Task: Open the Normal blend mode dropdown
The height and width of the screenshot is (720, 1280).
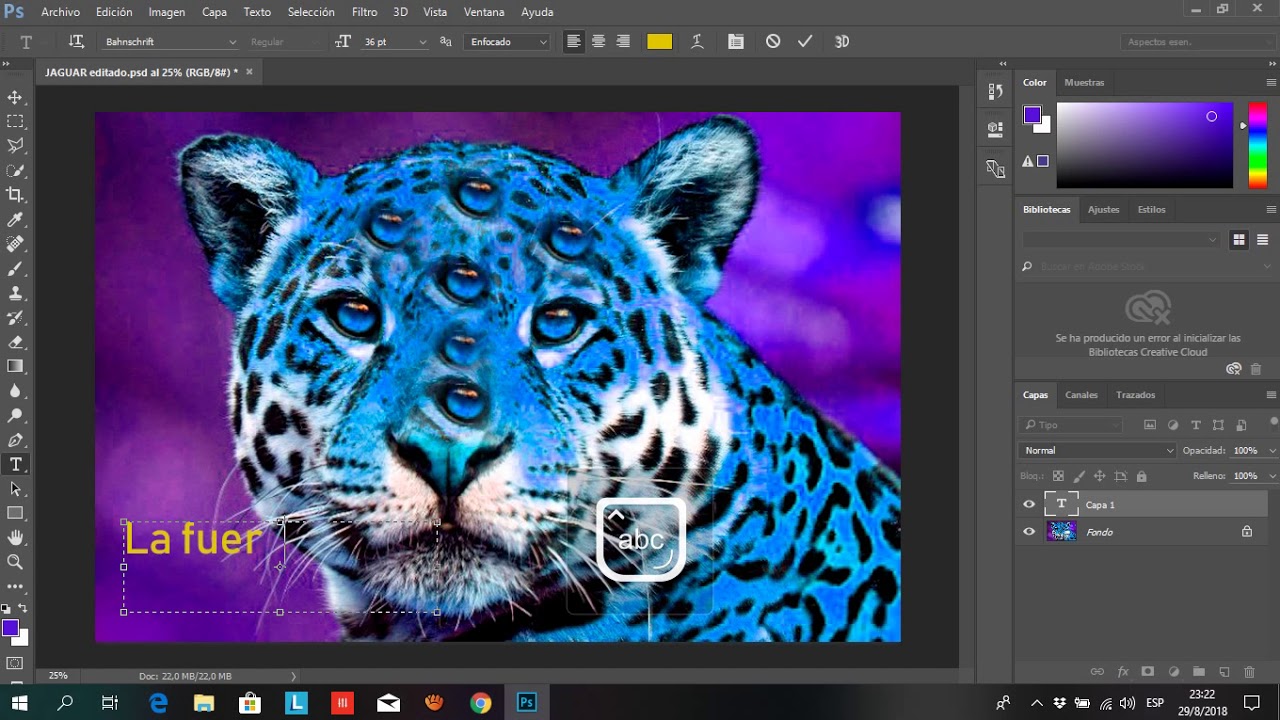Action: [1098, 451]
